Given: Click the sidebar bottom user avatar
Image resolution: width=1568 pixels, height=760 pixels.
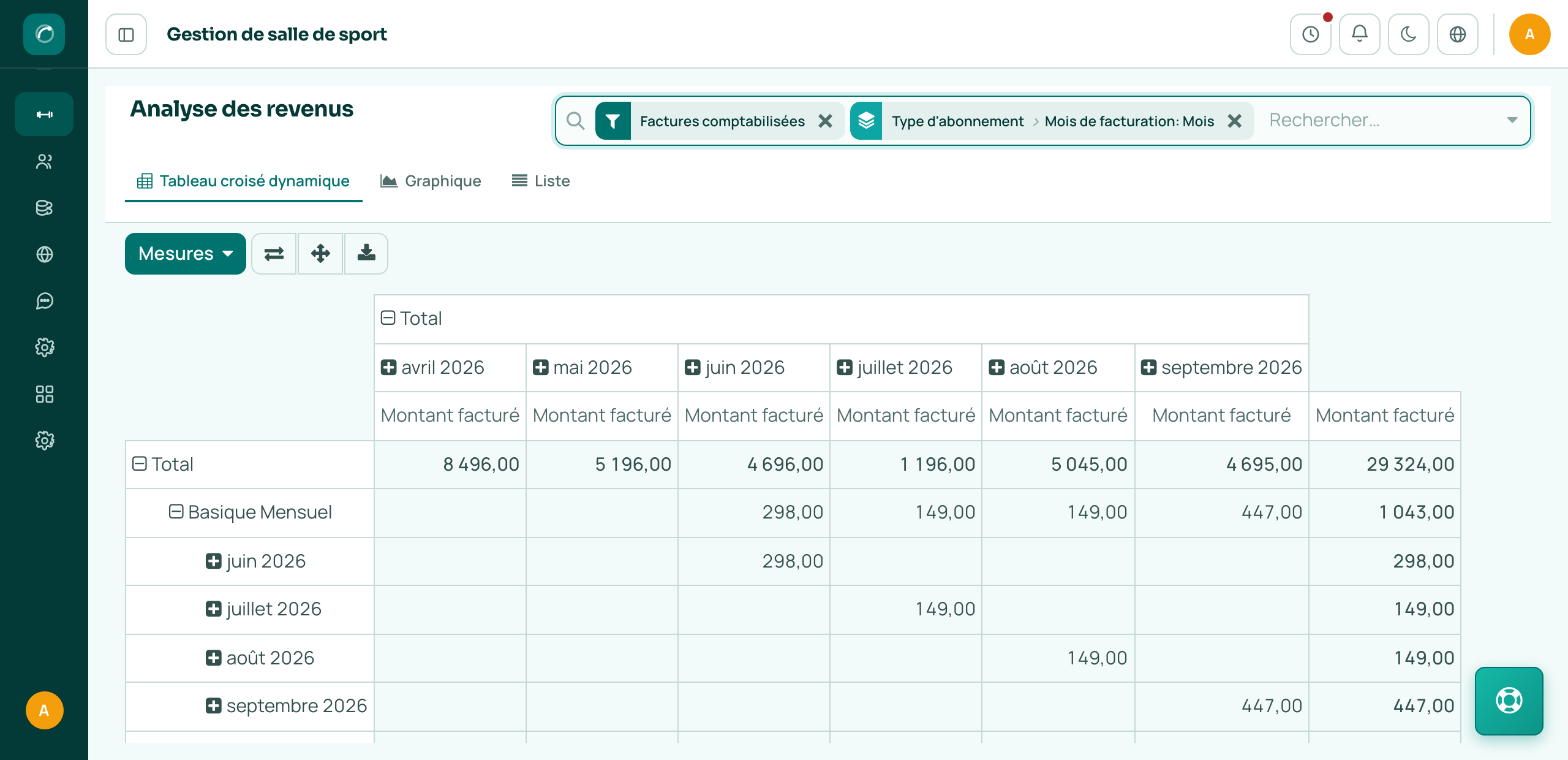Looking at the screenshot, I should point(44,710).
